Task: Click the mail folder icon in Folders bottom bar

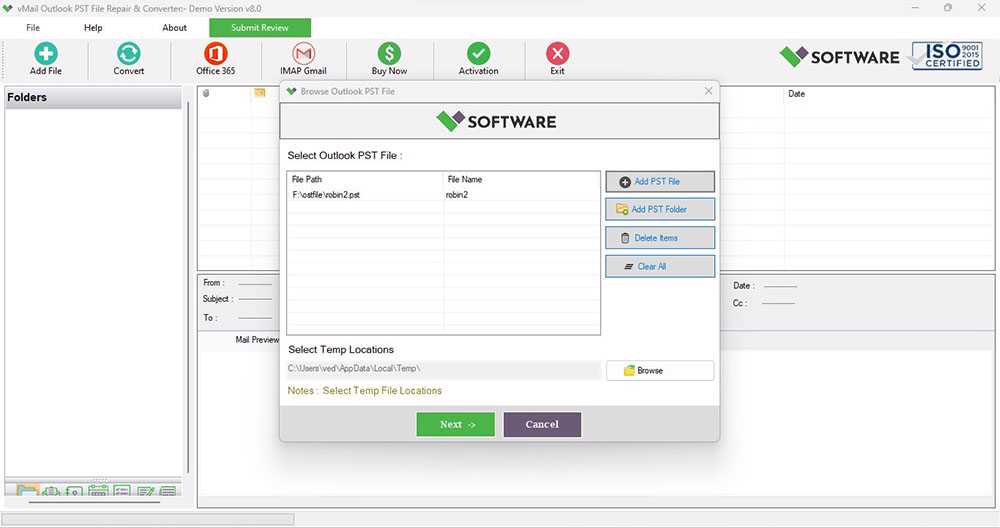Action: (x=27, y=491)
